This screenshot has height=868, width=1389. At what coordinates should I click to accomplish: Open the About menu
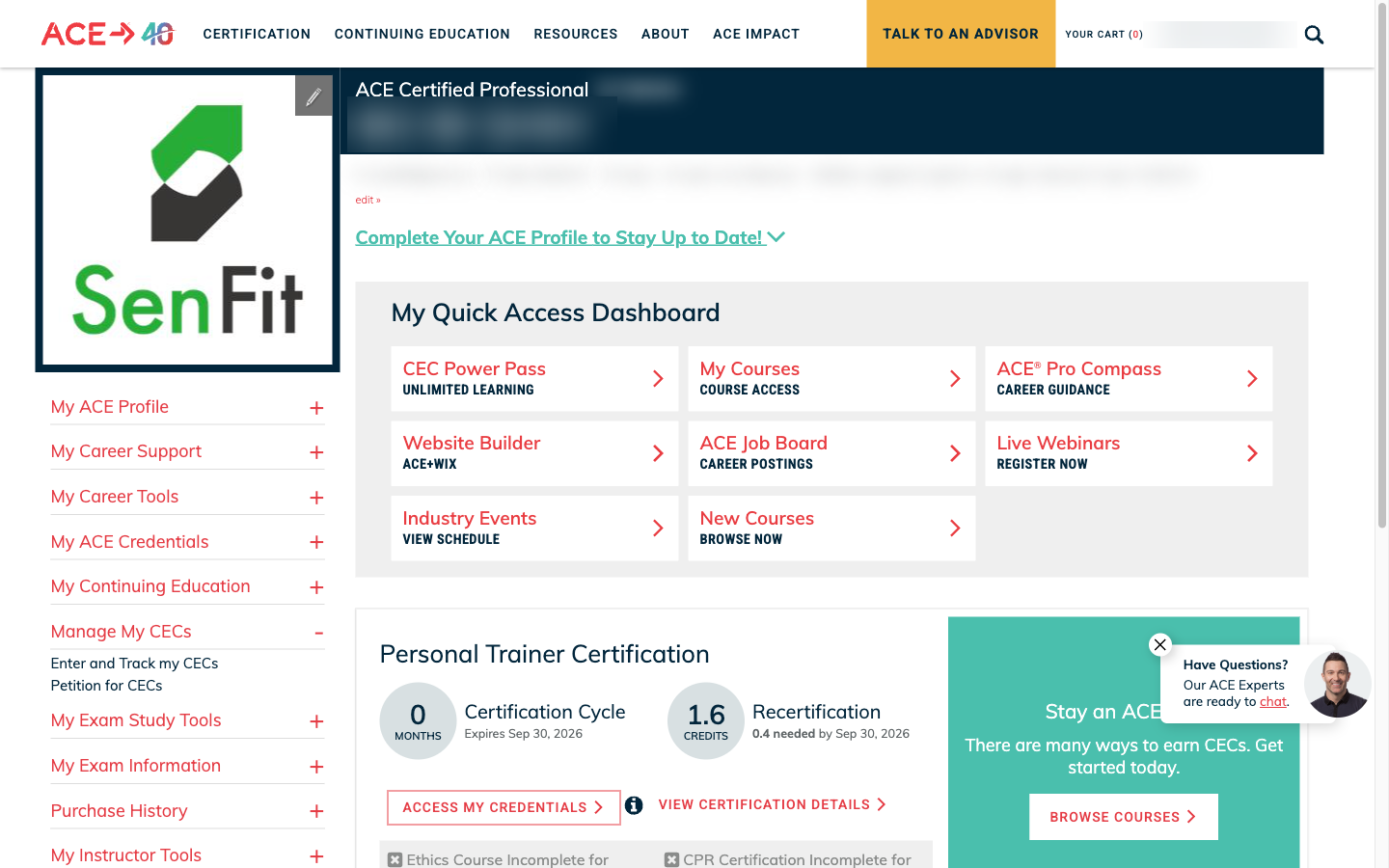pos(666,34)
